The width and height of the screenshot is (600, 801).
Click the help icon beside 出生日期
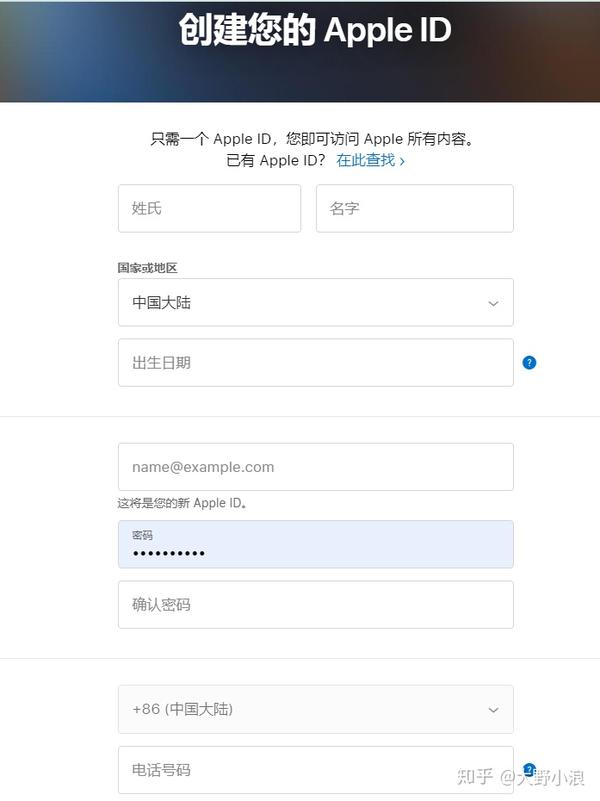(x=530, y=363)
